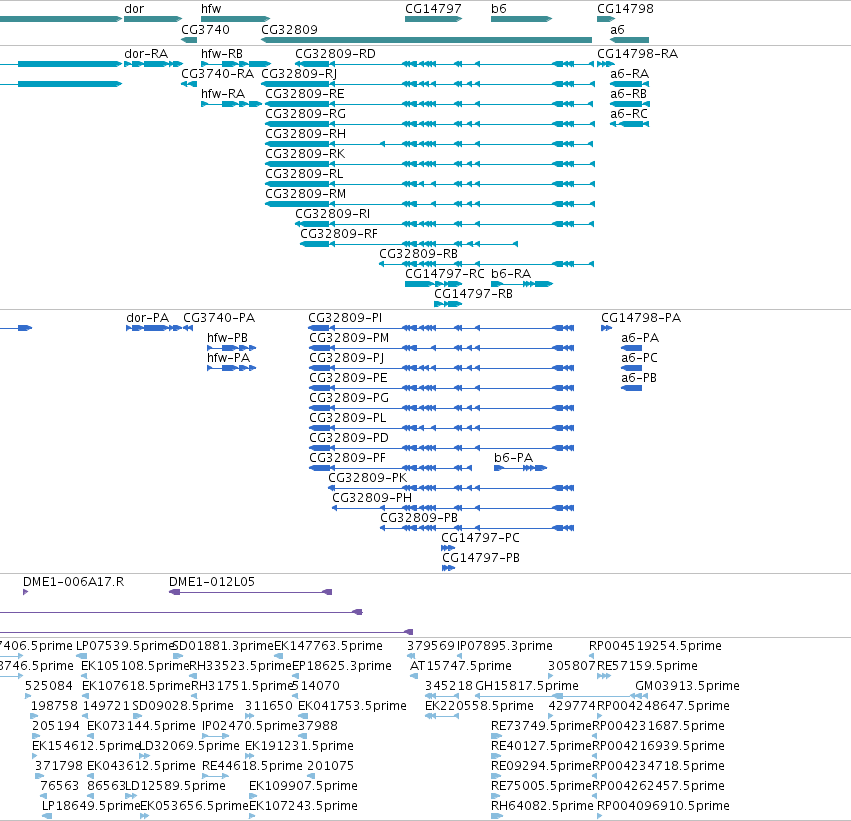Click the DME1-012L05 purple clone span
Image resolution: width=851 pixels, height=821 pixels.
(251, 592)
